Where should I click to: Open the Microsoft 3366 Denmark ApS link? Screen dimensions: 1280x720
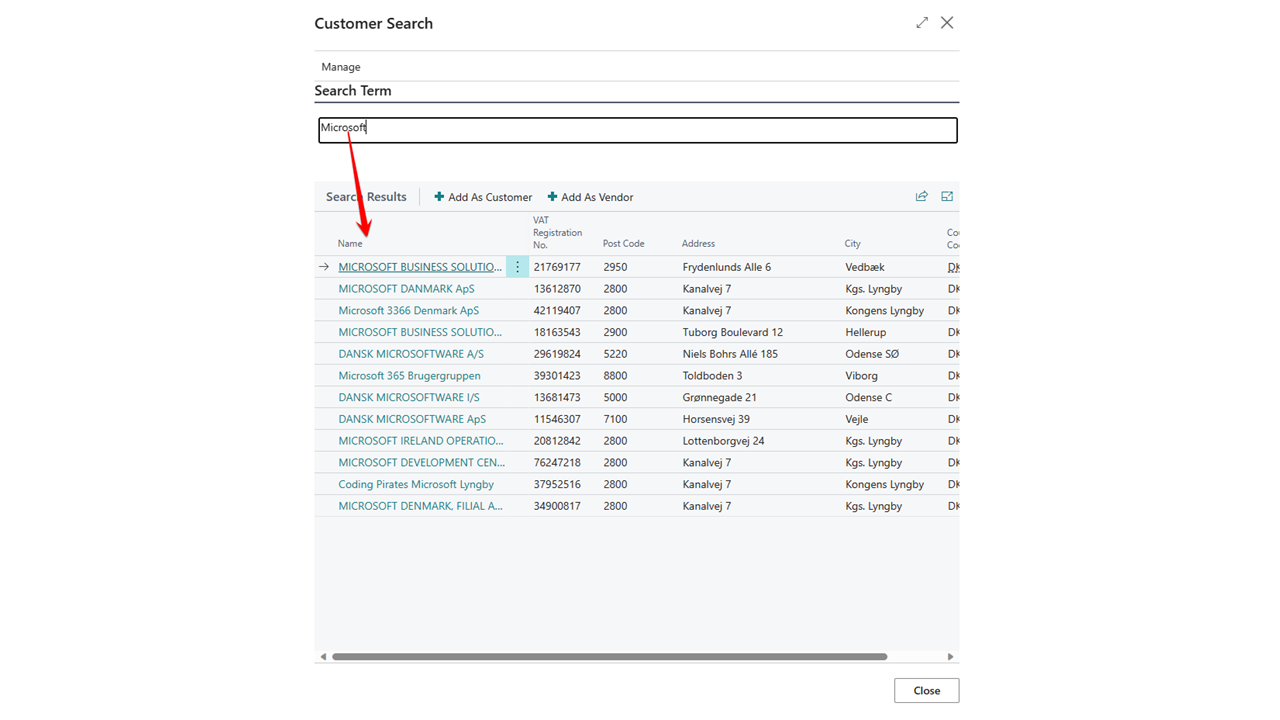(408, 311)
